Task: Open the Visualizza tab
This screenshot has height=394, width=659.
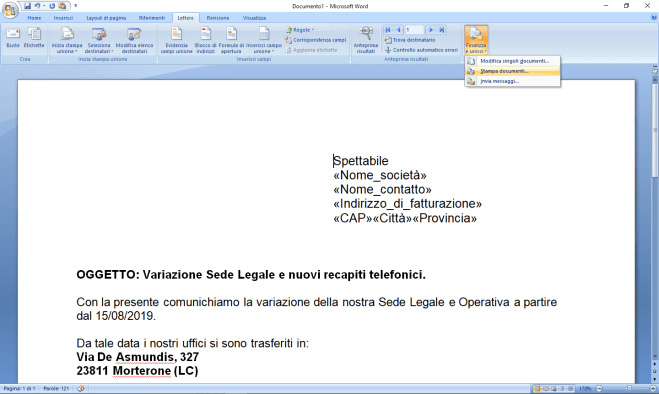Action: [254, 18]
